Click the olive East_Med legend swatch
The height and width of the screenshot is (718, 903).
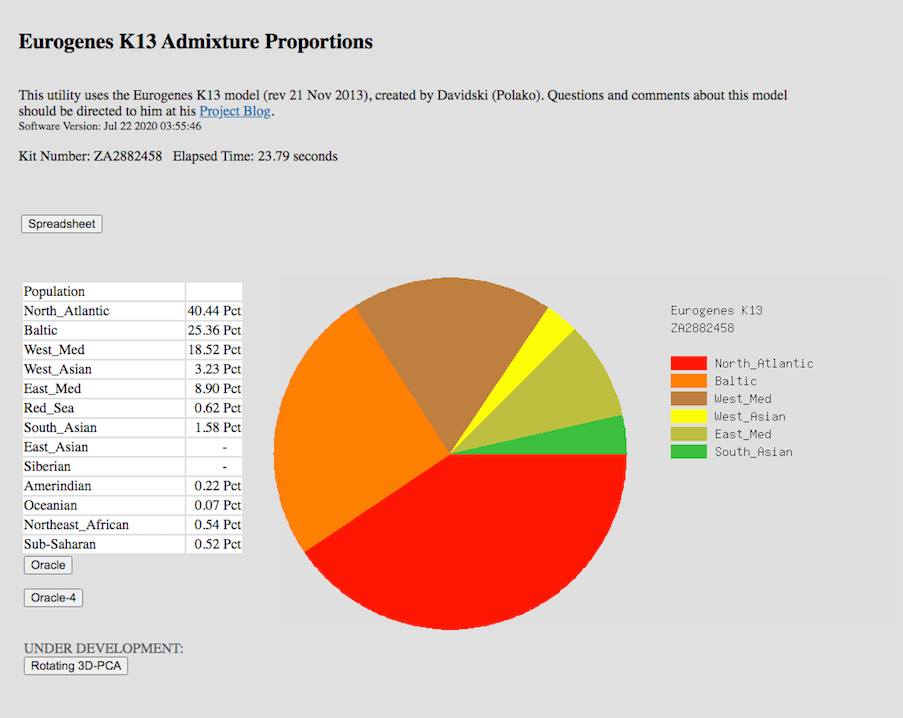coord(688,434)
